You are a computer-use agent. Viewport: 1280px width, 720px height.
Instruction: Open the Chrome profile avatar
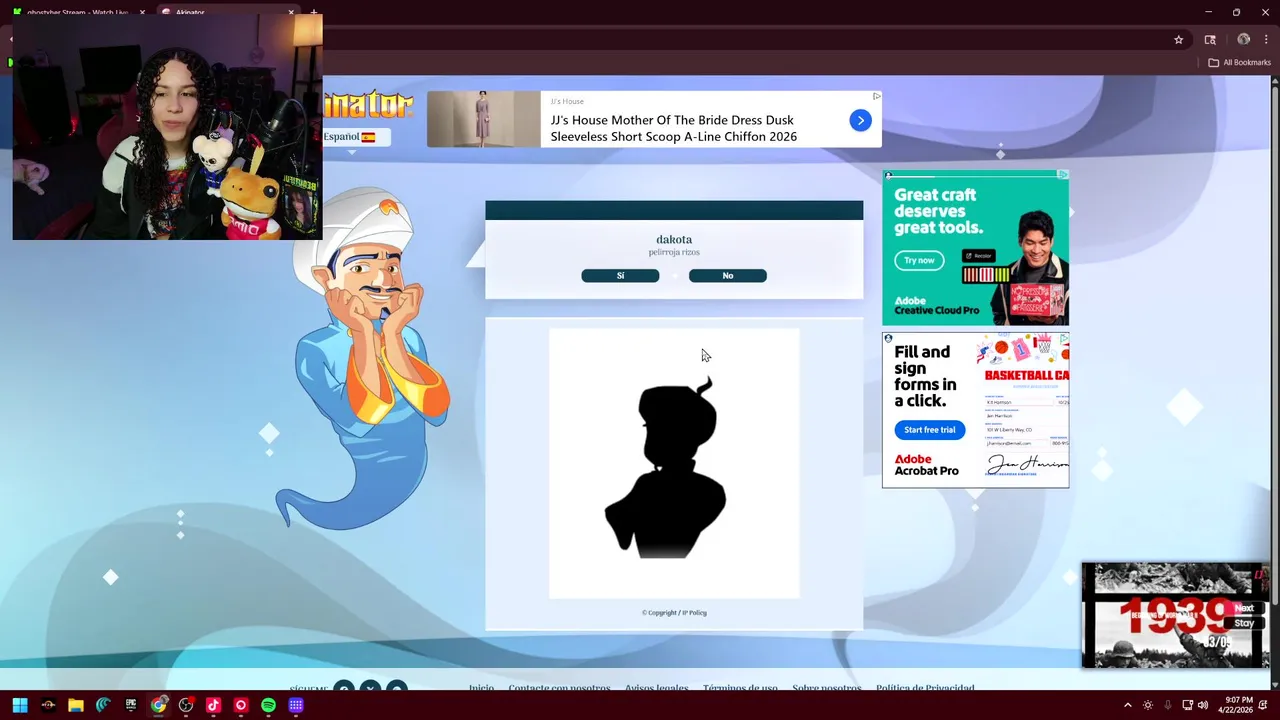1243,40
